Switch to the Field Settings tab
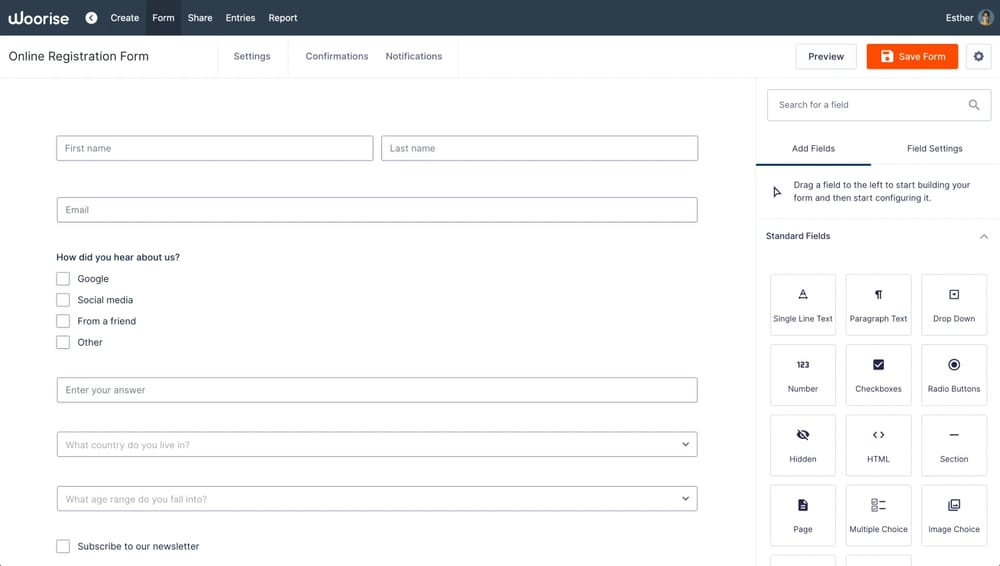 click(934, 149)
